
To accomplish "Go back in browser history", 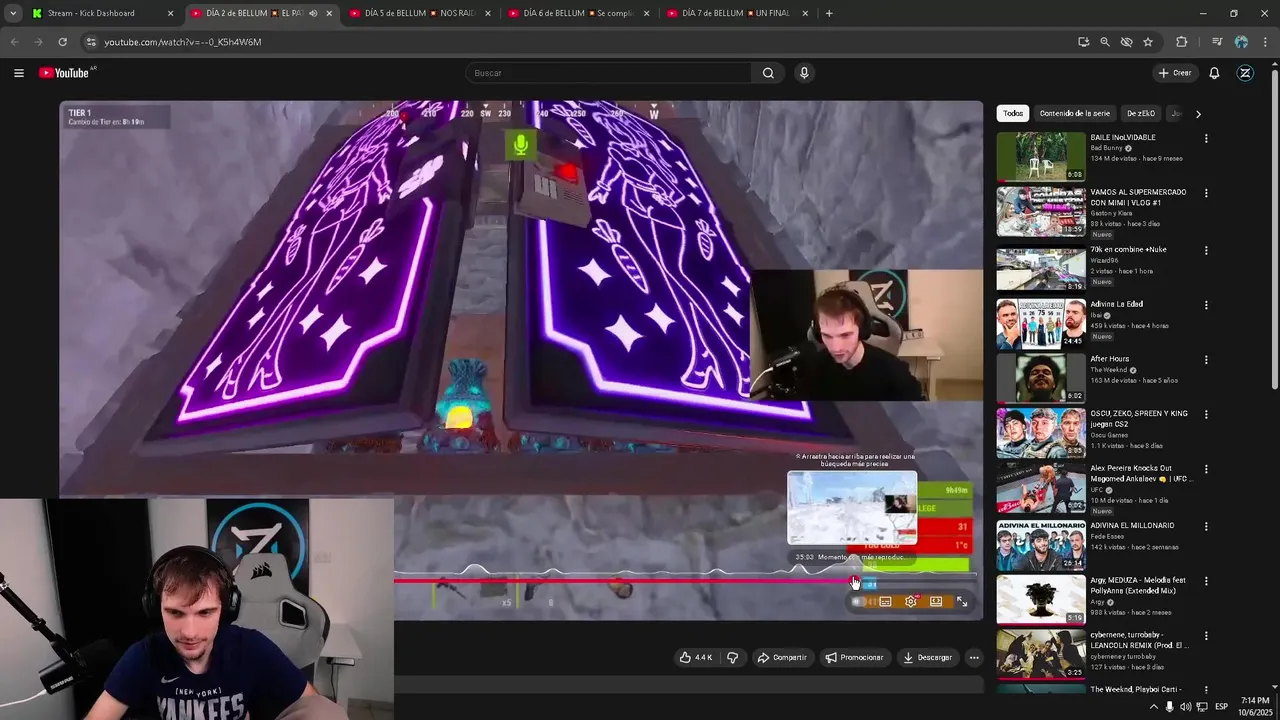I will [x=14, y=42].
